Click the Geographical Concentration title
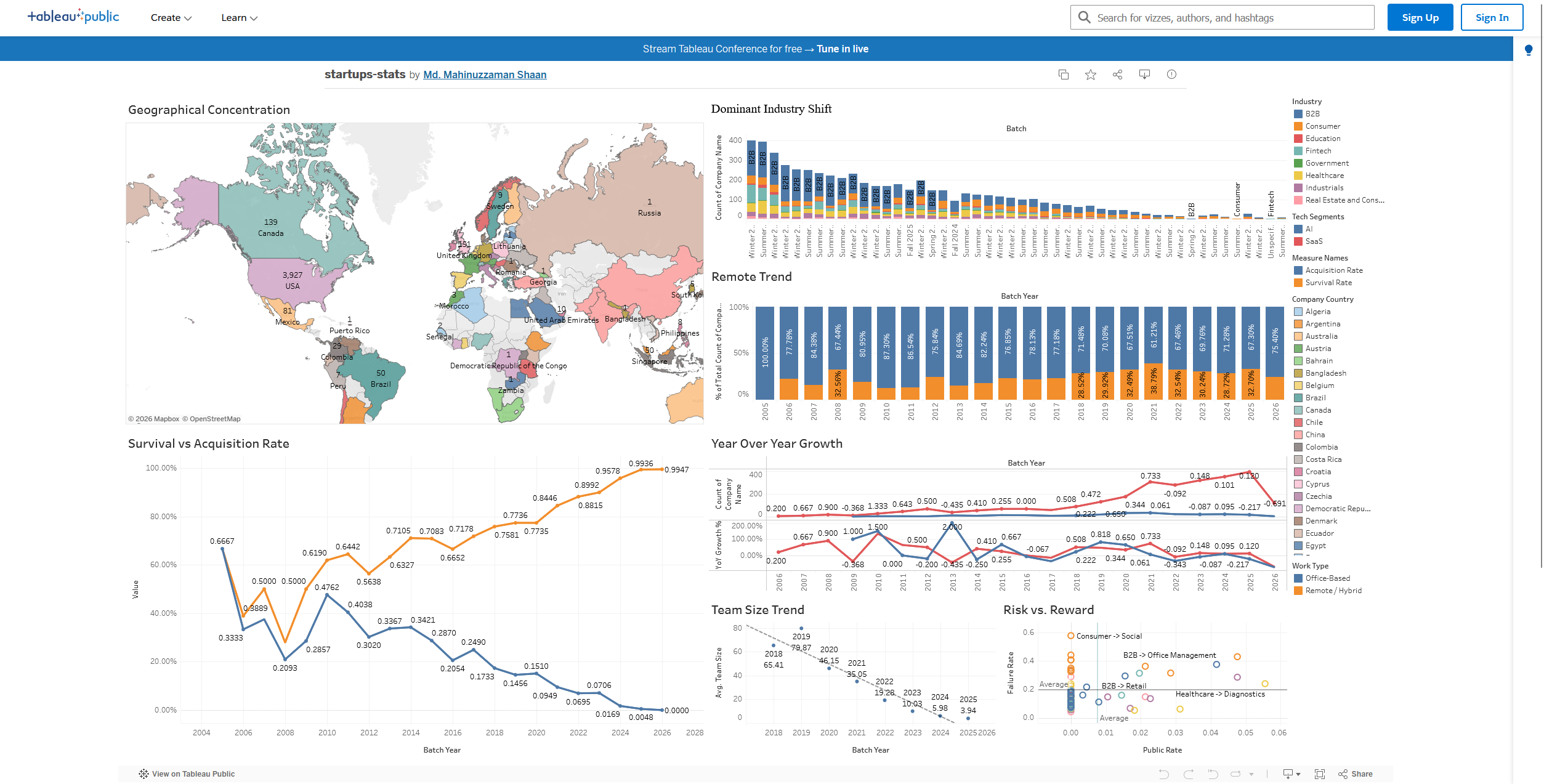 coord(209,110)
